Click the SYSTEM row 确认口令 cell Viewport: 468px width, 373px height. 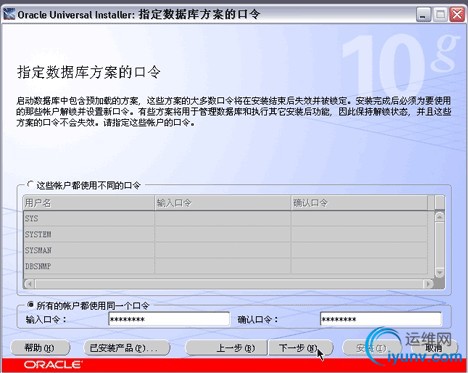point(359,234)
